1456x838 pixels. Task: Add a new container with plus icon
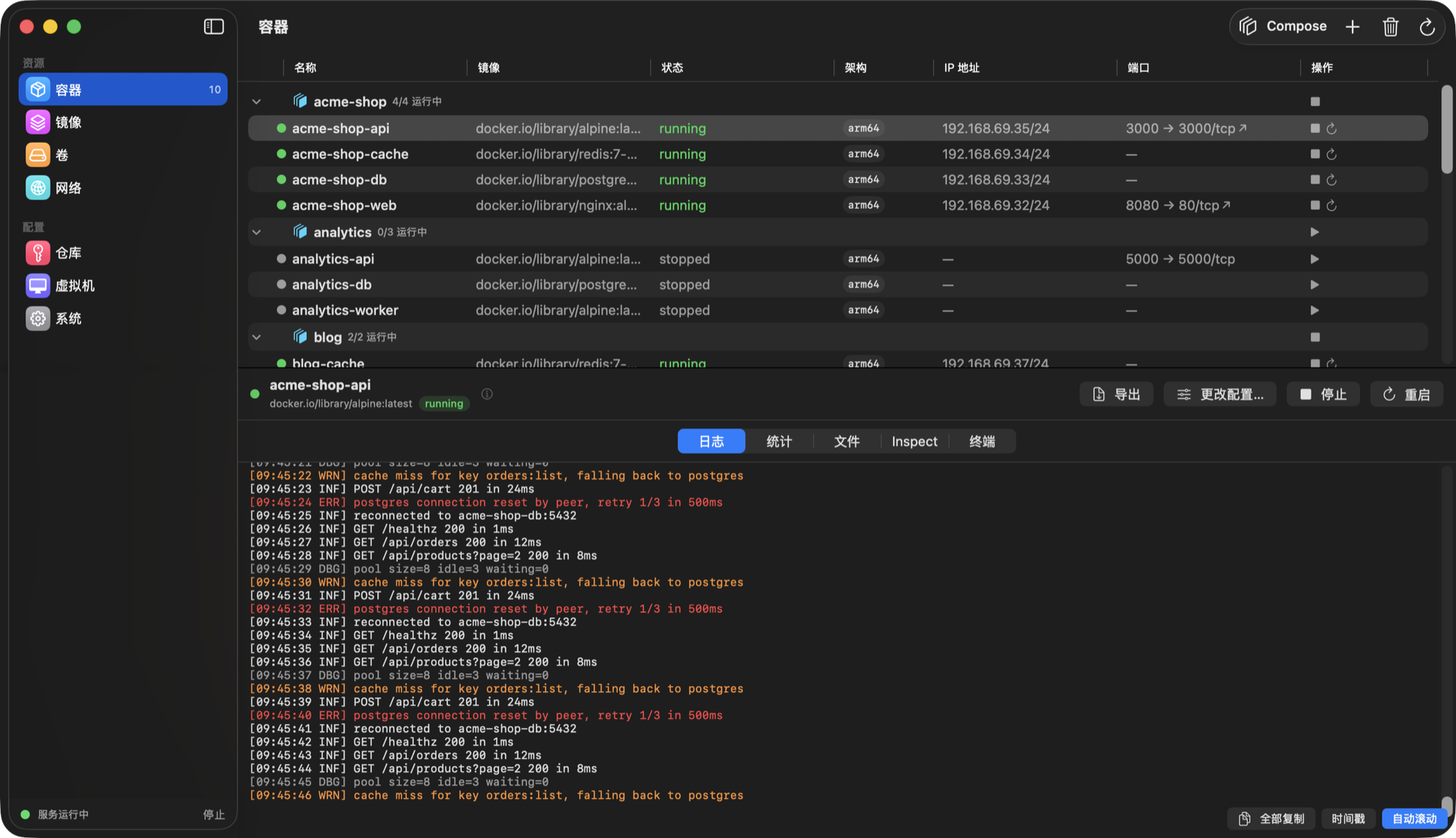point(1353,26)
